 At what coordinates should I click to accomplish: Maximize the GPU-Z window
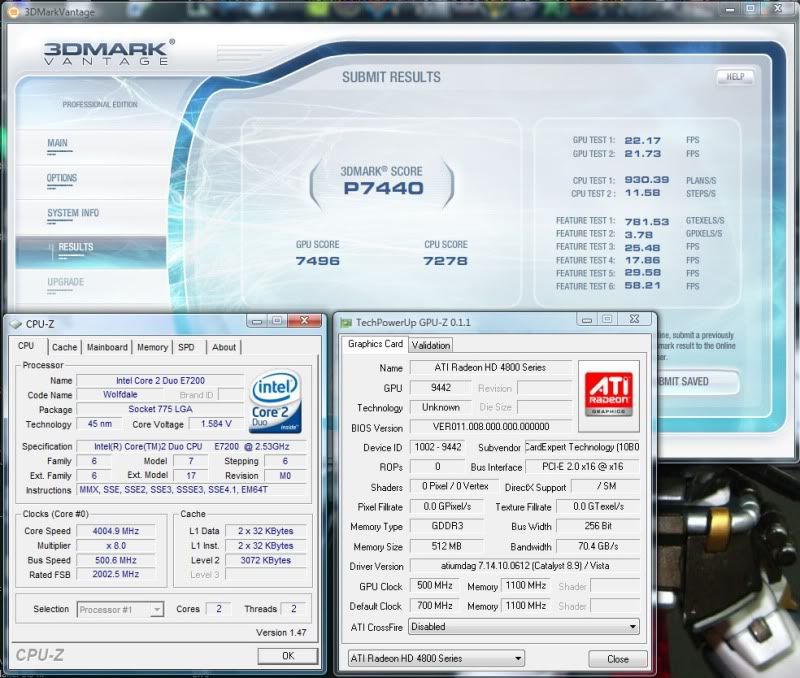[x=607, y=320]
